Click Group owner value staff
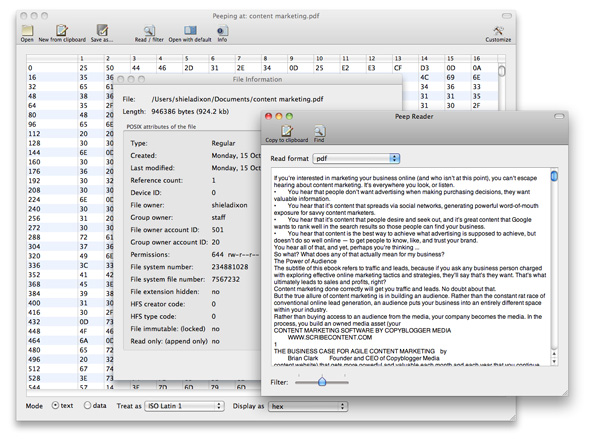This screenshot has width=590, height=439. (x=218, y=217)
